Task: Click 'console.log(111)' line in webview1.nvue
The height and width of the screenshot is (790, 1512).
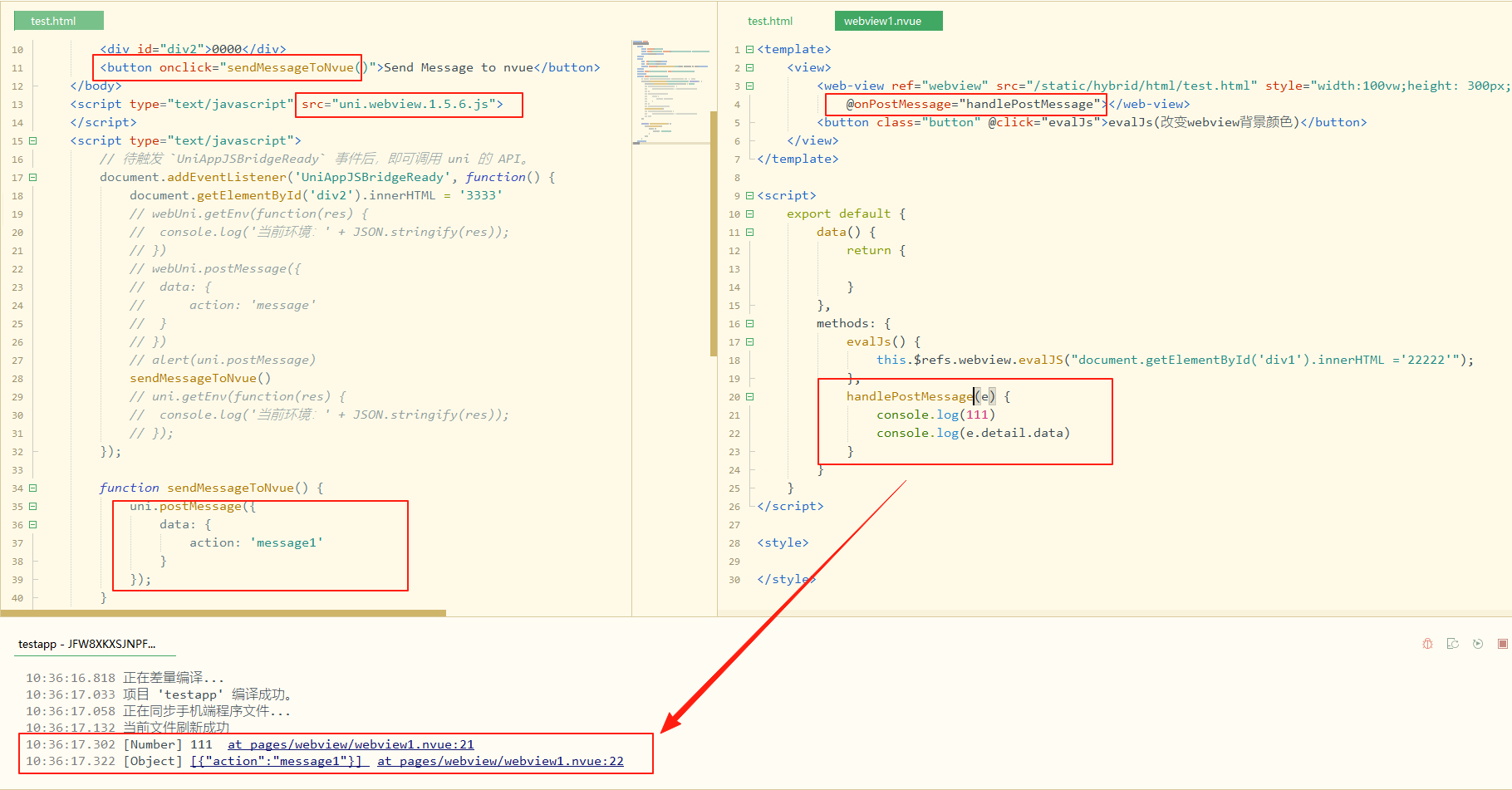Action: (935, 415)
